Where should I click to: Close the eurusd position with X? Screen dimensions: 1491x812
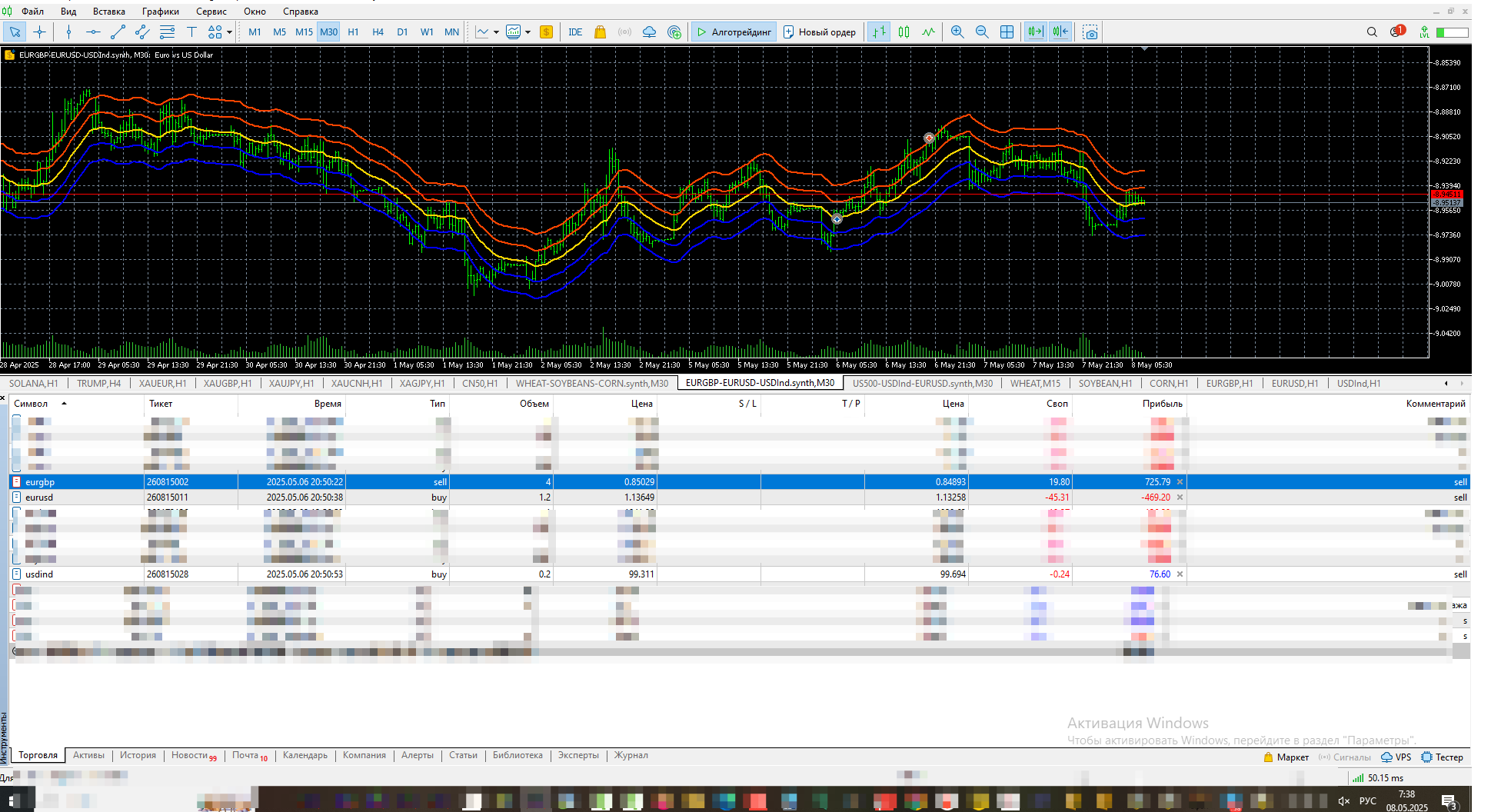coord(1180,498)
